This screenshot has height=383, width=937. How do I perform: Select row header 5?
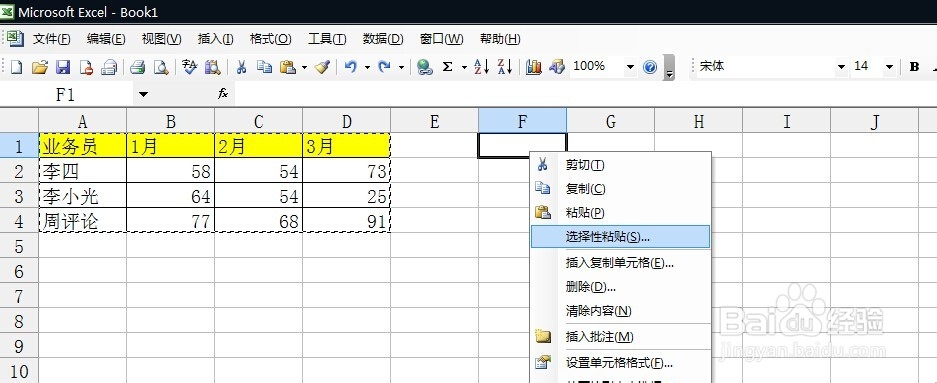19,246
